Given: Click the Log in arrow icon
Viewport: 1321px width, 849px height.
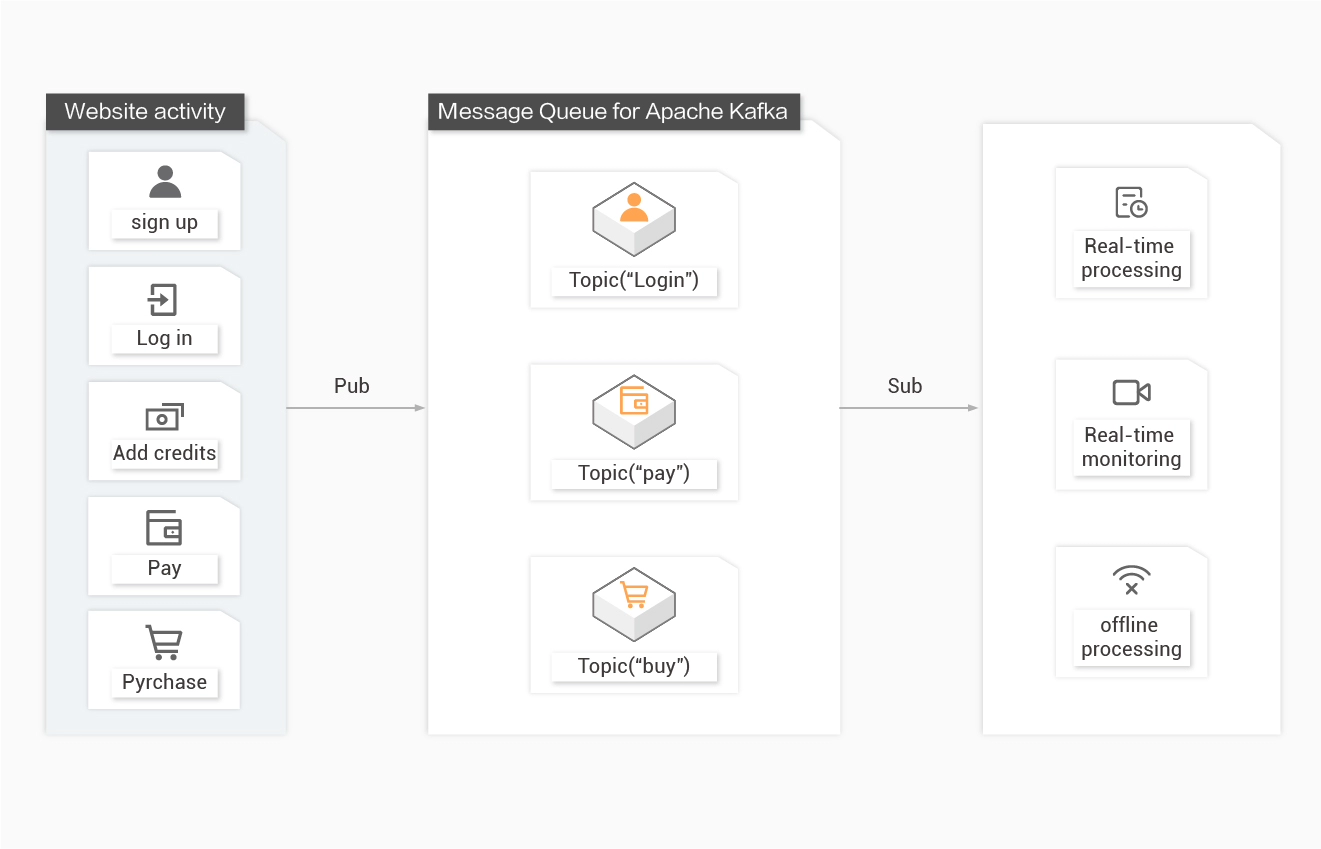Looking at the screenshot, I should tap(163, 299).
